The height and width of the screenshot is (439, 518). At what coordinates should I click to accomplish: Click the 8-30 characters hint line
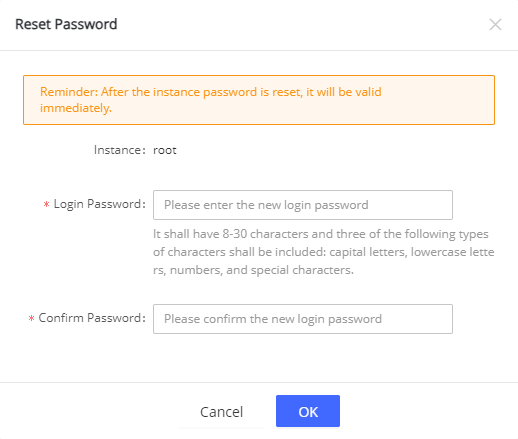tap(321, 234)
